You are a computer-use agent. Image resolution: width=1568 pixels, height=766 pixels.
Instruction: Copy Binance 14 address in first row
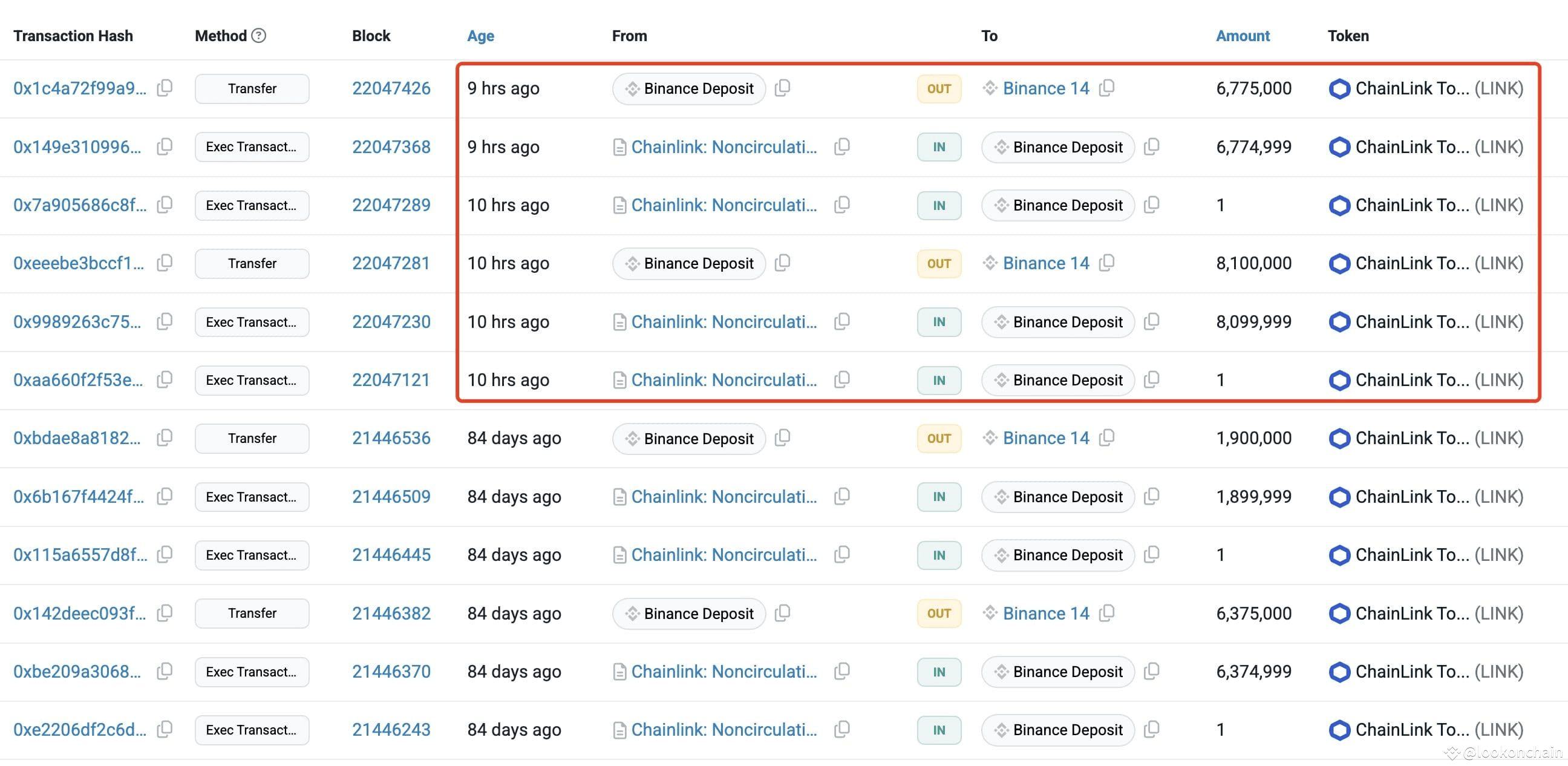coord(1107,88)
